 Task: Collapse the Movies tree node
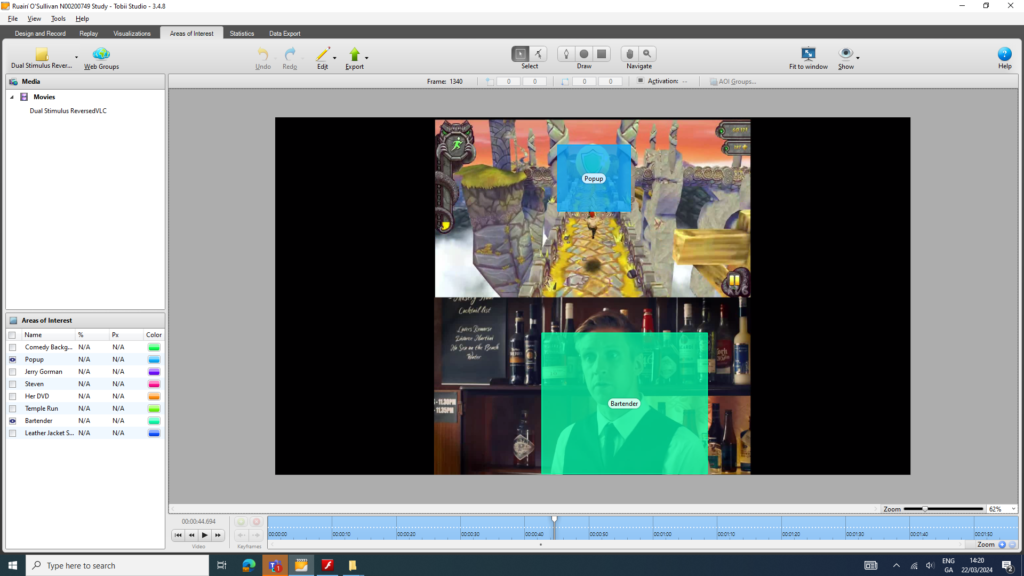pyautogui.click(x=12, y=97)
